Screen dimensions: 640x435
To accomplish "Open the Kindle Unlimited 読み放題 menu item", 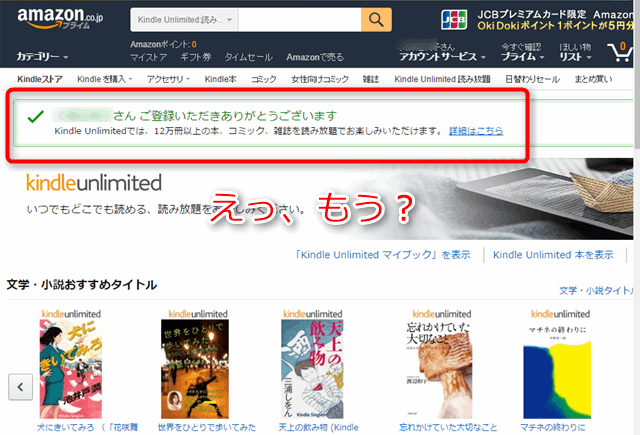I will (x=442, y=79).
